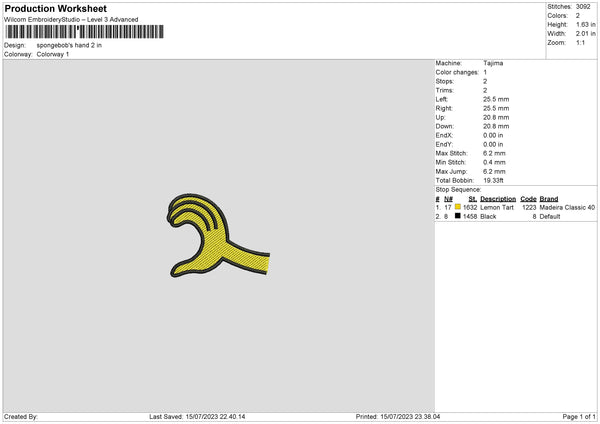
Task: Click 'Madeira Classic 40' brand text
Action: pos(567,207)
